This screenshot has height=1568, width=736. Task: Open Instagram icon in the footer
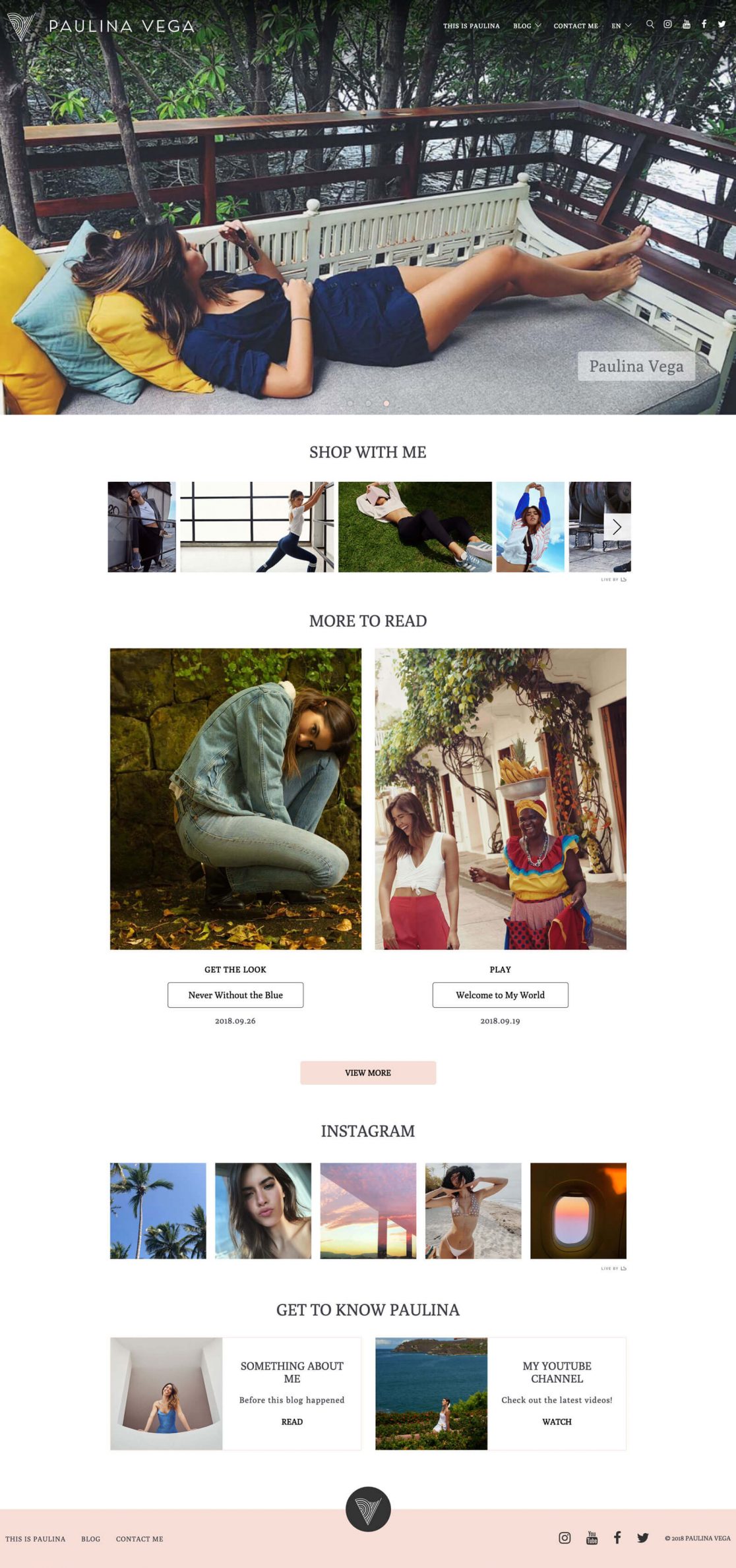565,1538
